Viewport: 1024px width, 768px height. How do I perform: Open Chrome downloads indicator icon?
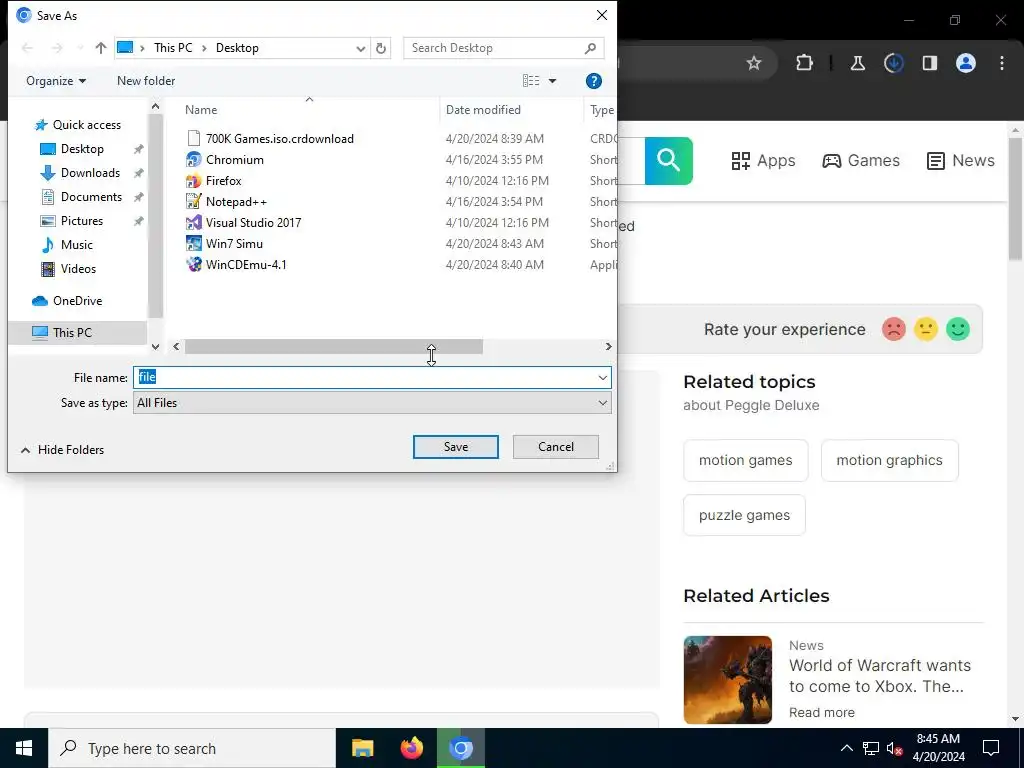893,63
